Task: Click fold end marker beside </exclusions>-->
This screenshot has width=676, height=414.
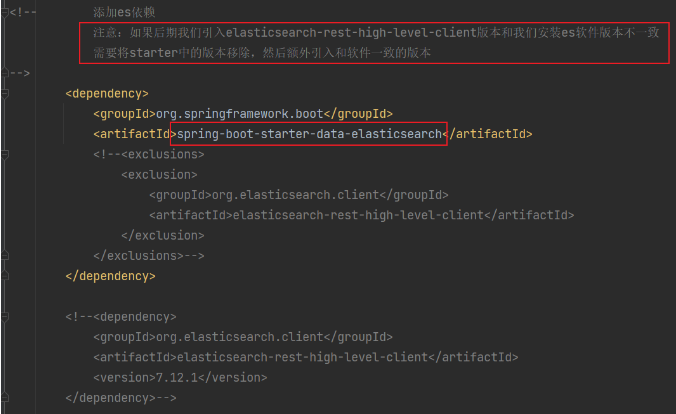Action: pos(5,256)
